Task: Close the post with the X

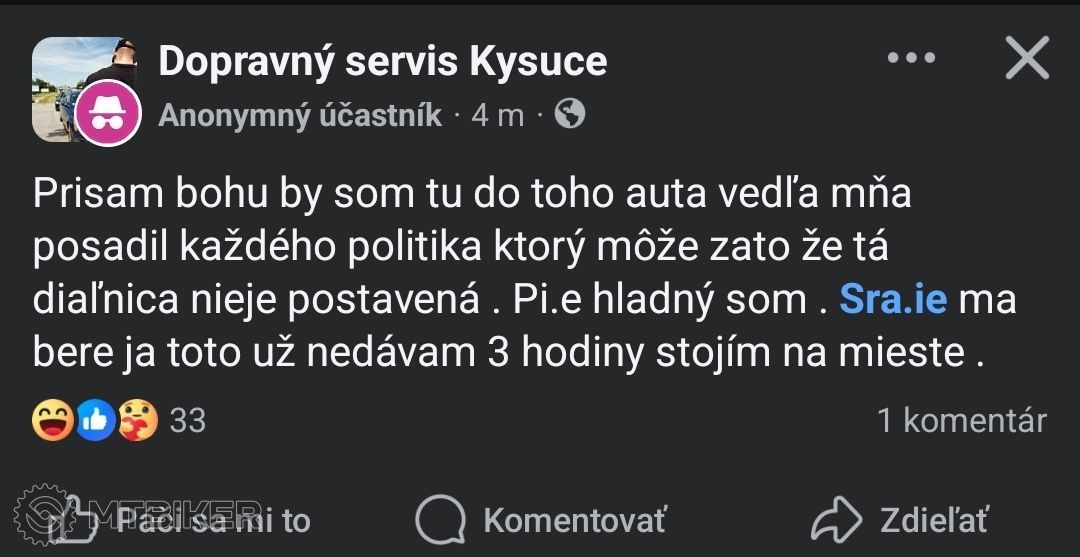Action: point(1026,60)
